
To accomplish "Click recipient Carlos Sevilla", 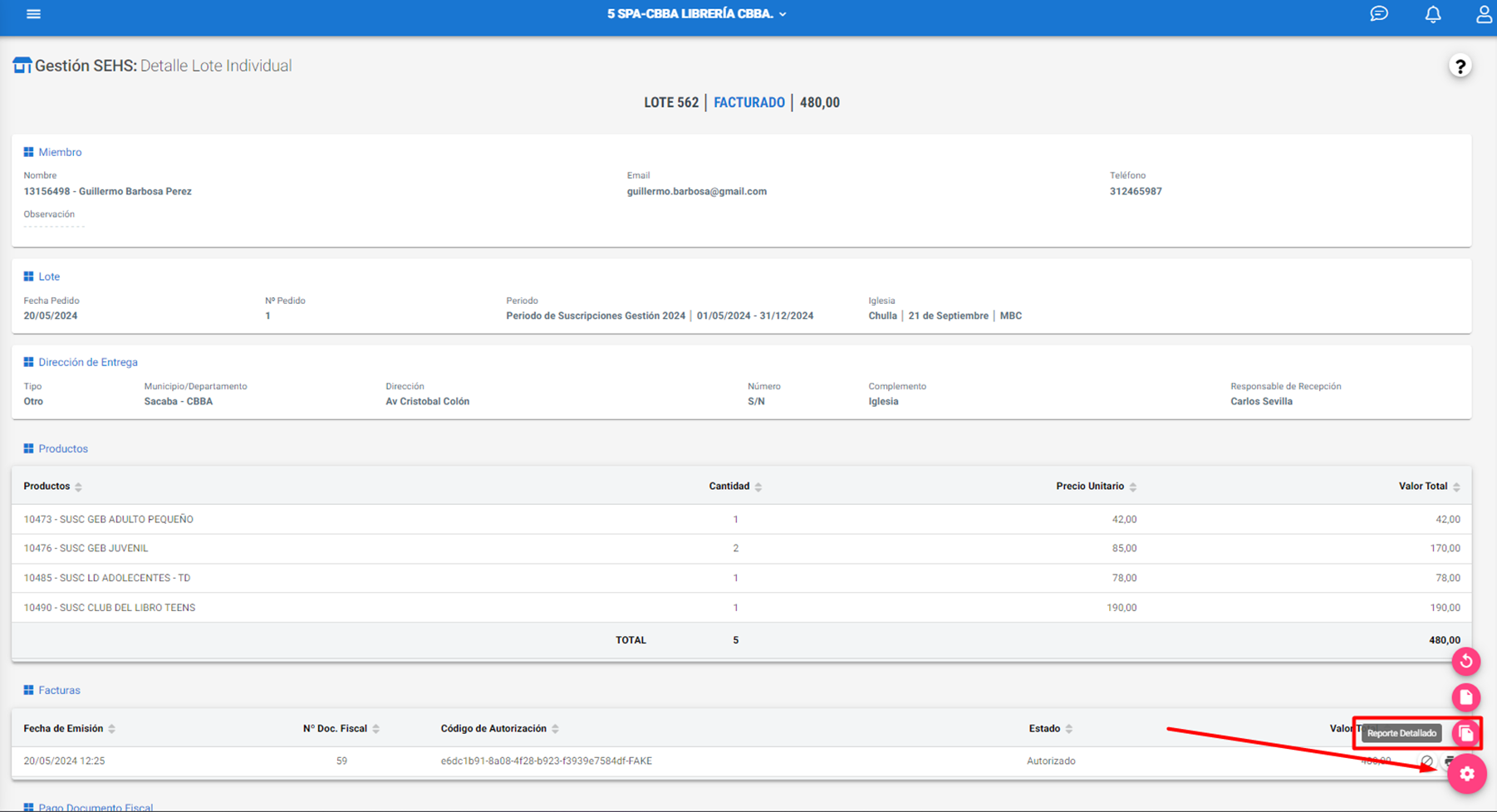I will click(x=1261, y=401).
